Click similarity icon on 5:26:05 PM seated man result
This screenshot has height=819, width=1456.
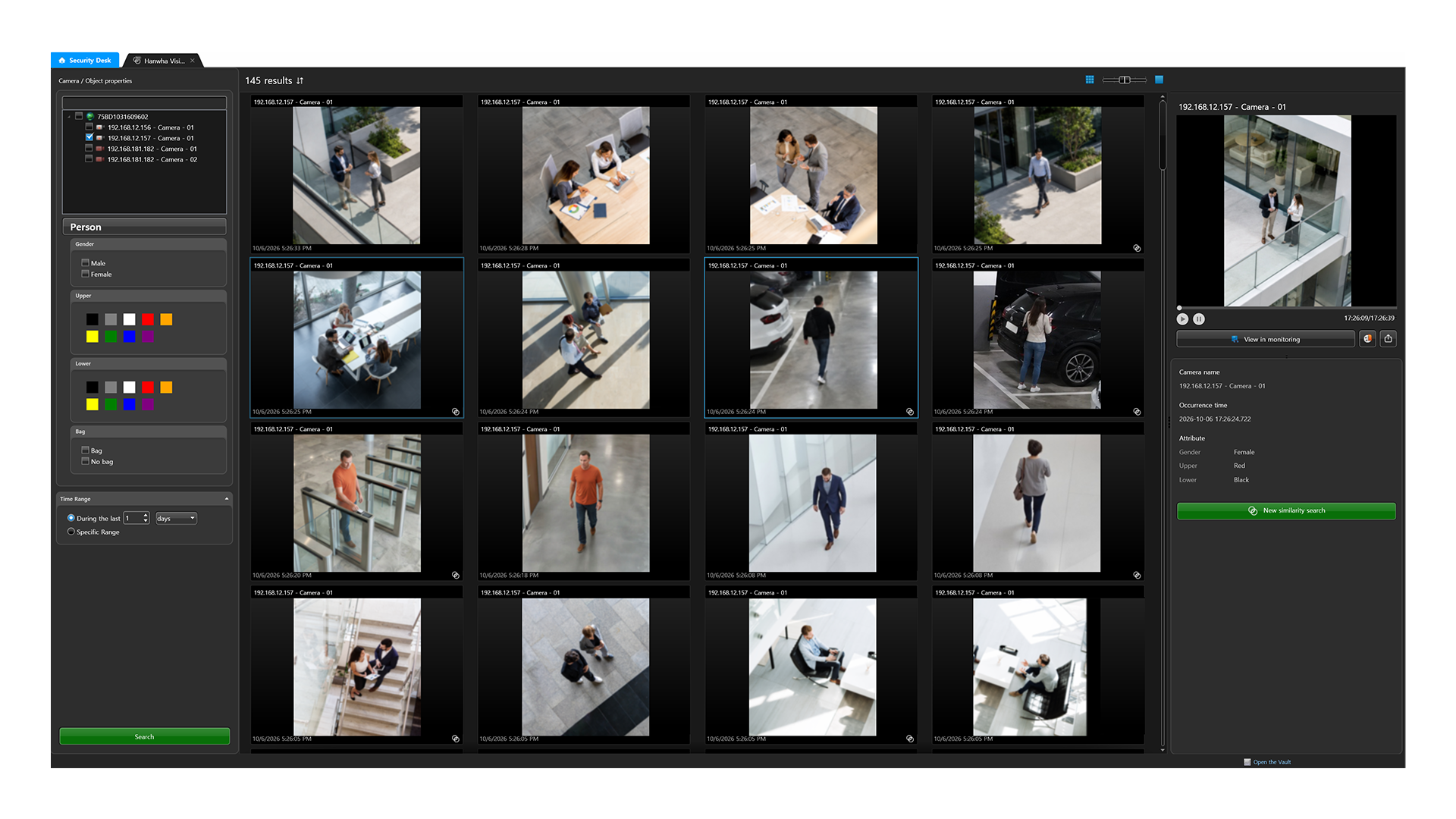point(910,739)
